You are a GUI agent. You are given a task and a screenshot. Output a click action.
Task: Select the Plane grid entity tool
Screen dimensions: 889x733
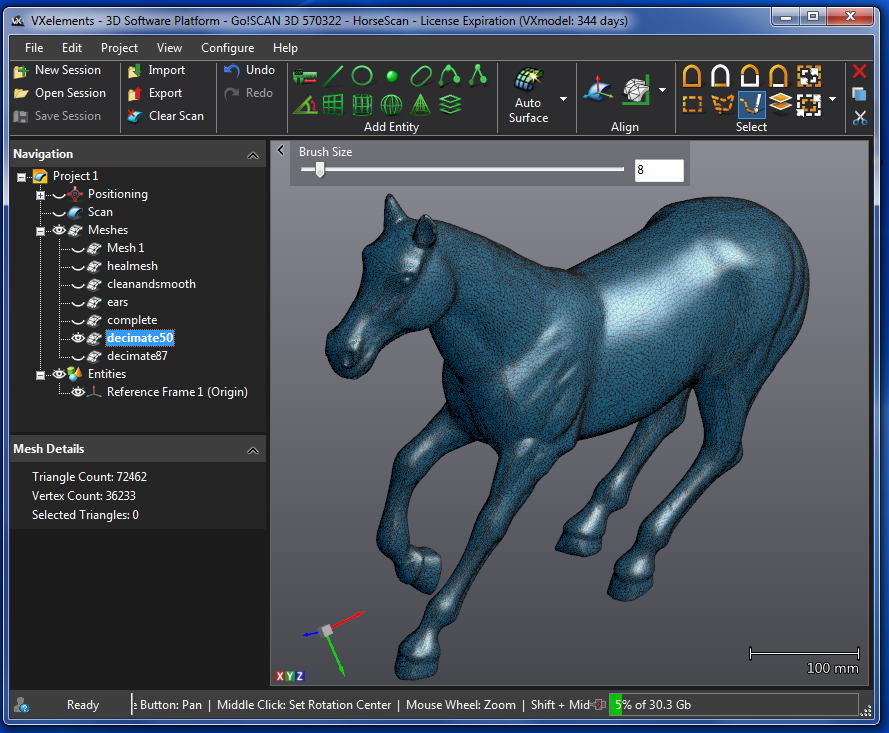tap(333, 105)
